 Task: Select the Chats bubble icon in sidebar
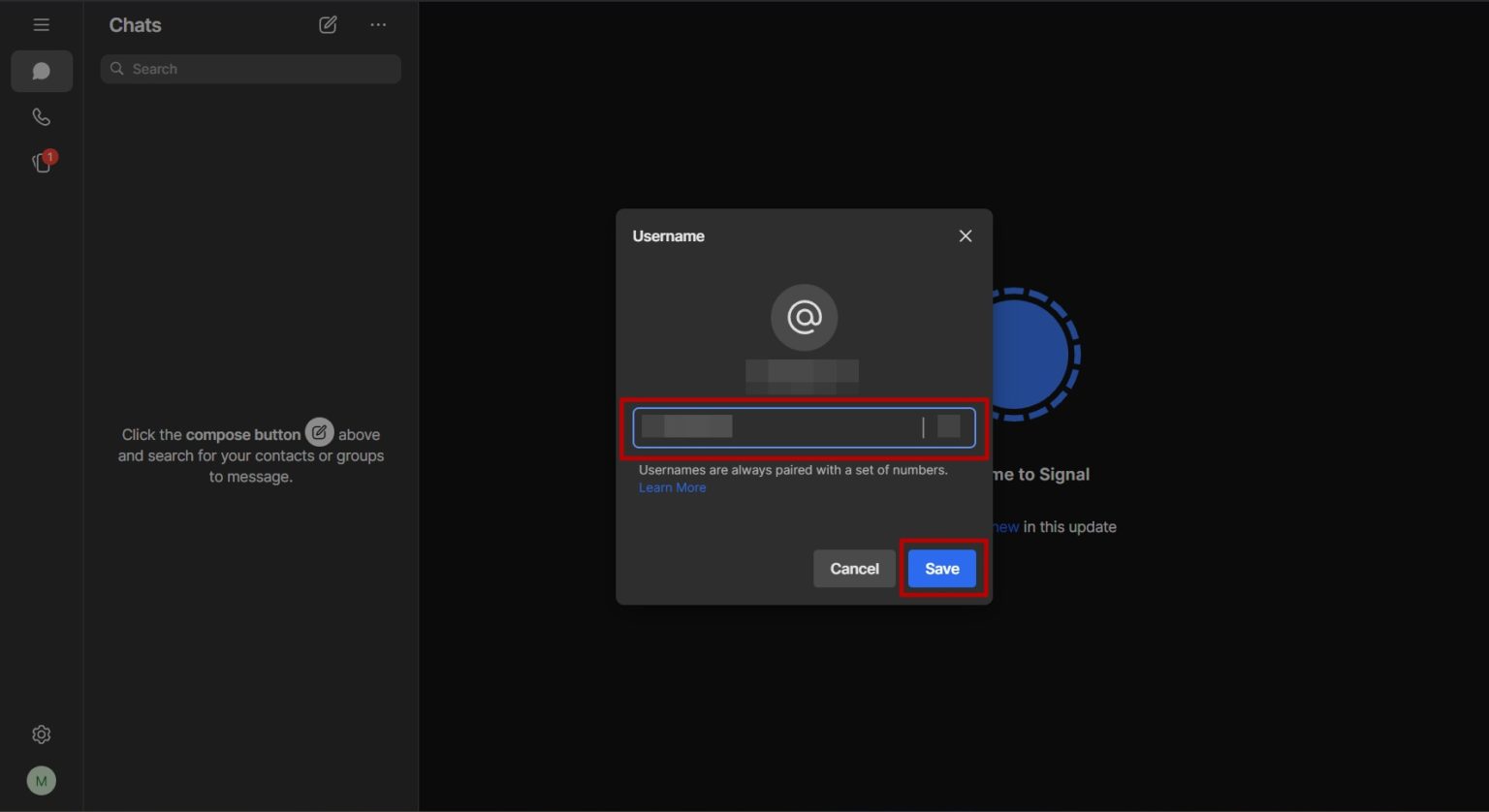(41, 71)
